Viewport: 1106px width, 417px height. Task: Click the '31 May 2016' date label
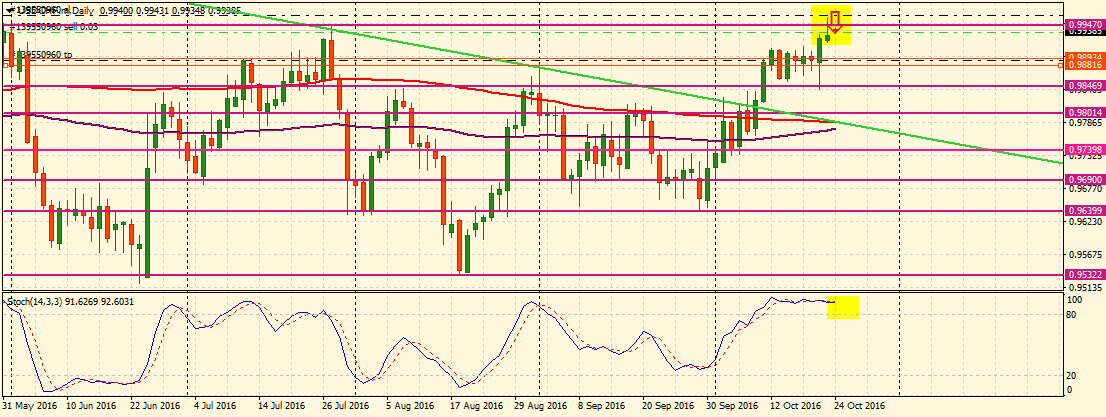[28, 406]
